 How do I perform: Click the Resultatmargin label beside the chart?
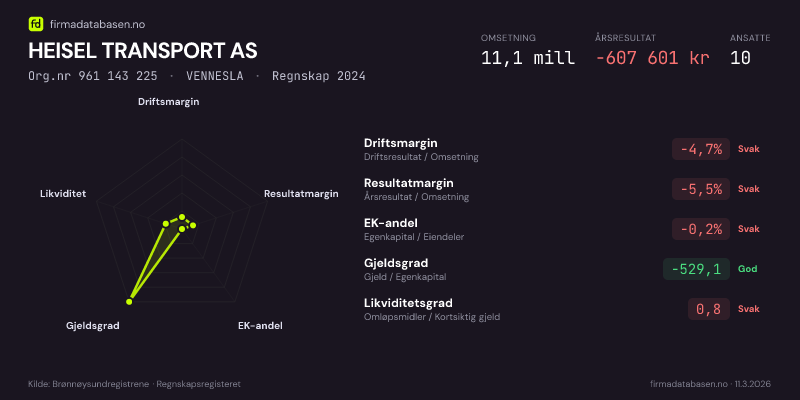(x=301, y=193)
